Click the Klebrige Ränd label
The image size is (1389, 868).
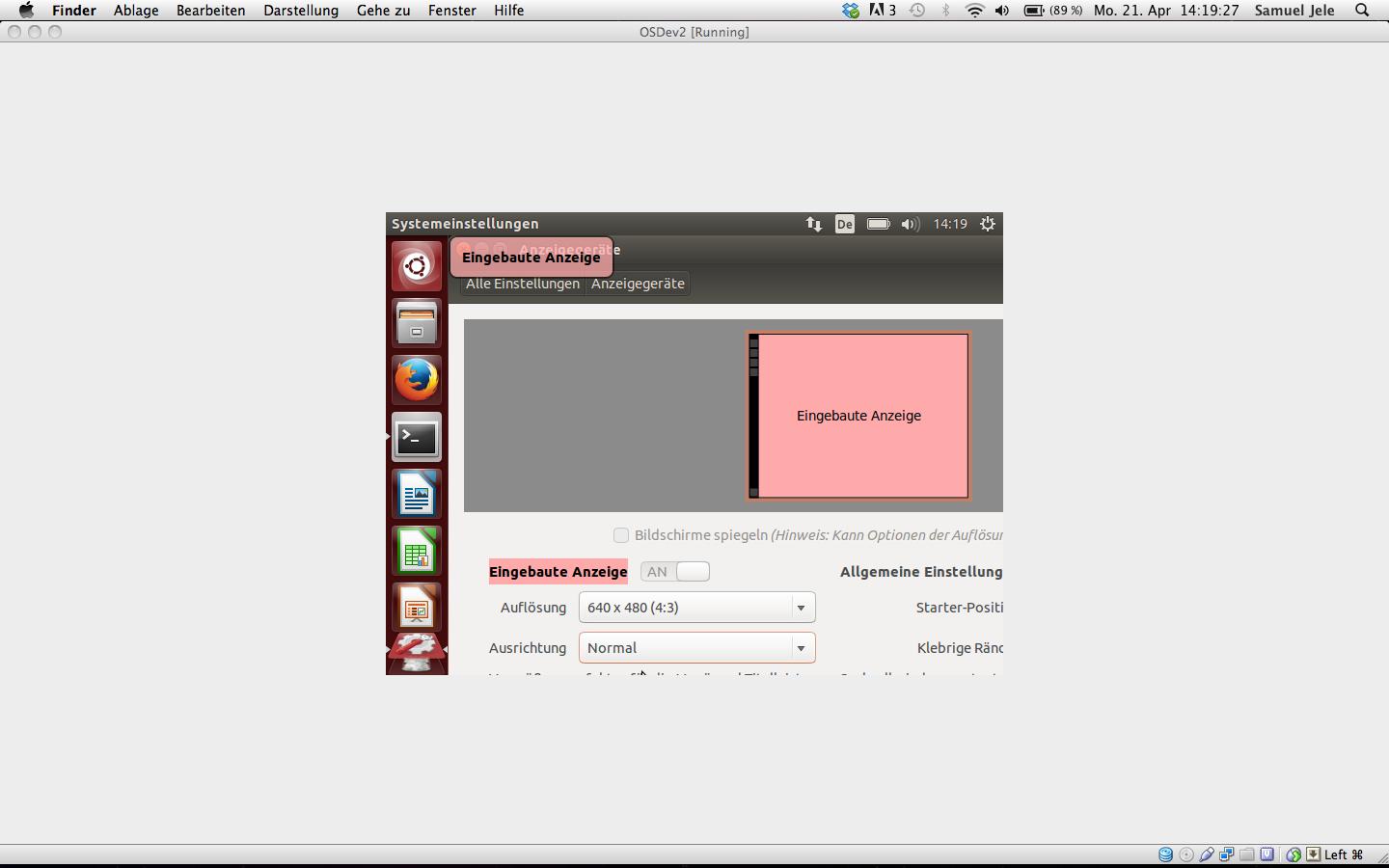click(960, 648)
